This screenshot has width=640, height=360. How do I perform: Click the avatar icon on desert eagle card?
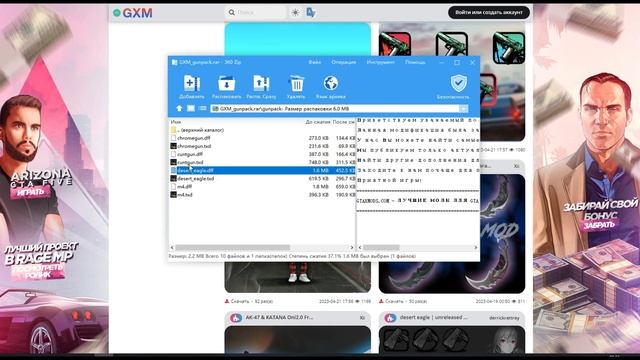(390, 318)
